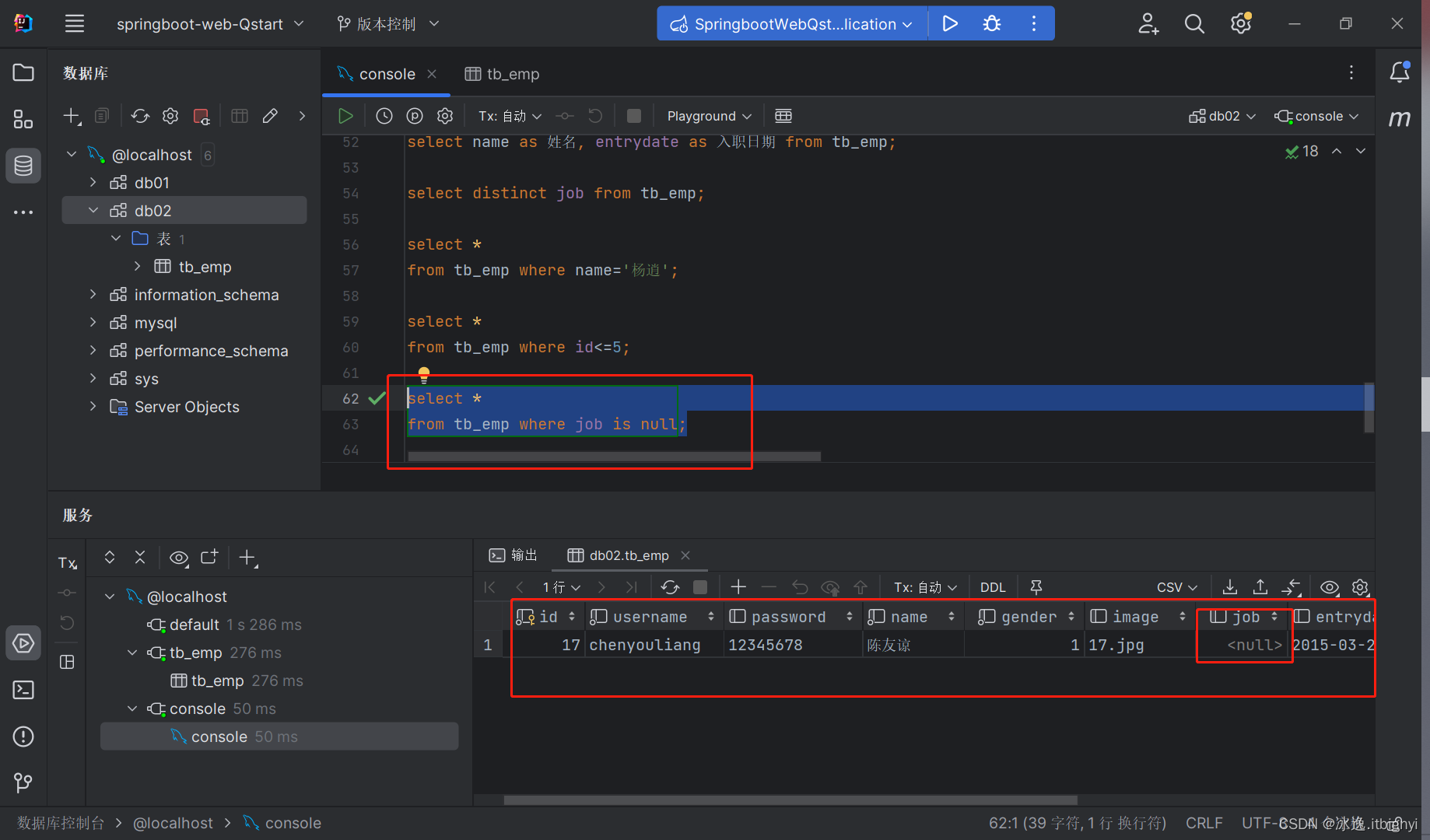Expand the information_schema tree node

click(93, 295)
